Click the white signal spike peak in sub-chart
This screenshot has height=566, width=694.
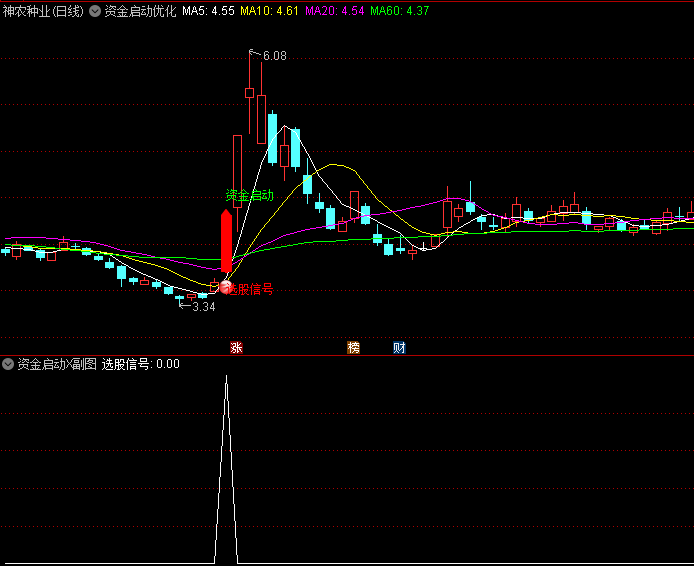click(x=226, y=378)
